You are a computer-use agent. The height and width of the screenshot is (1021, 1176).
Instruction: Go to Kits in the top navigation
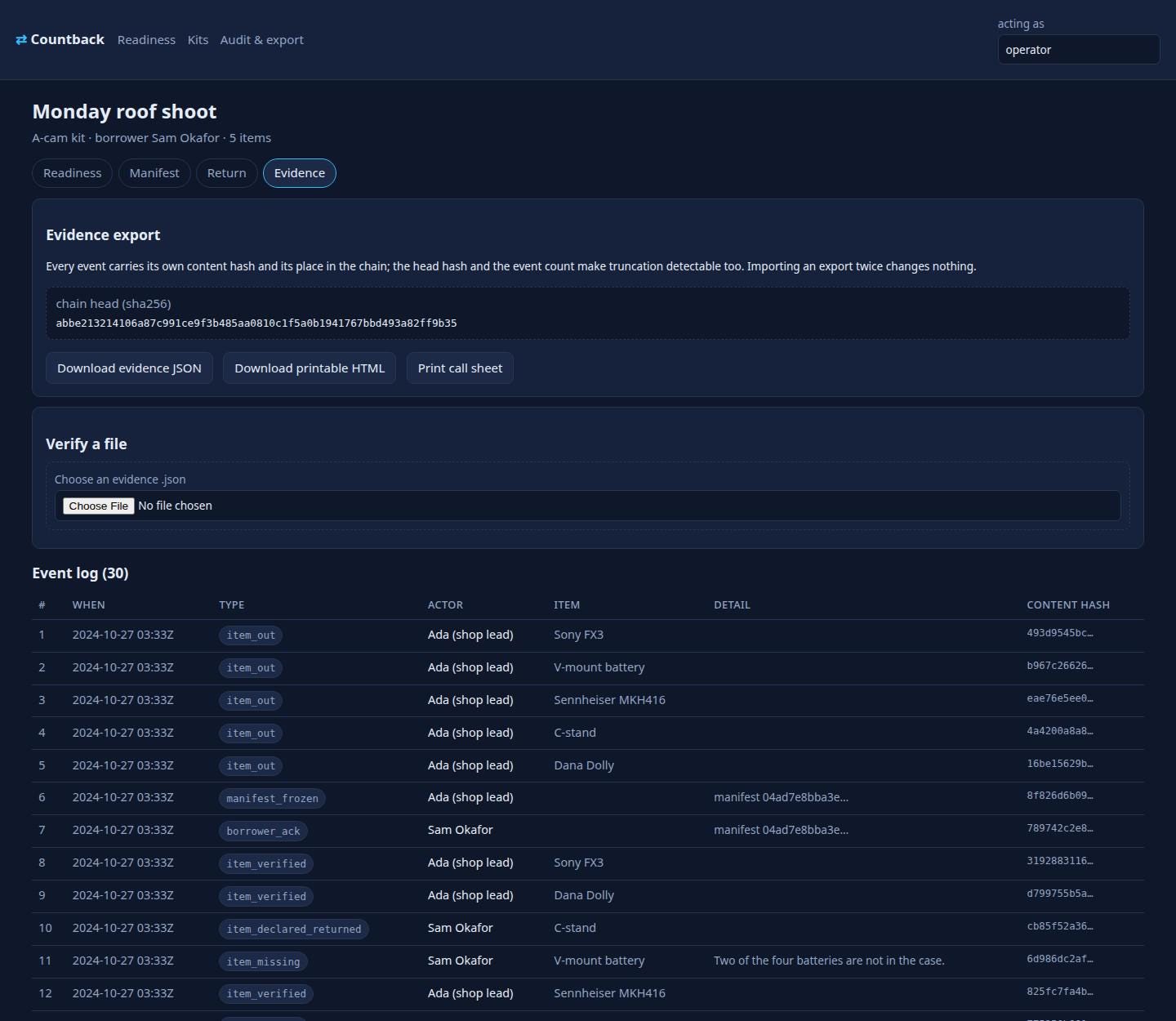(198, 40)
